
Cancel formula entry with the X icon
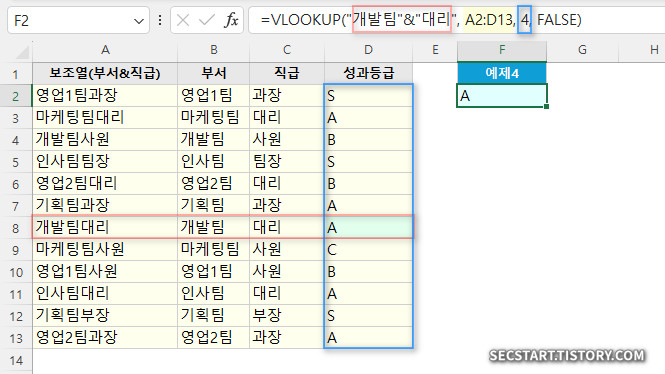click(183, 20)
